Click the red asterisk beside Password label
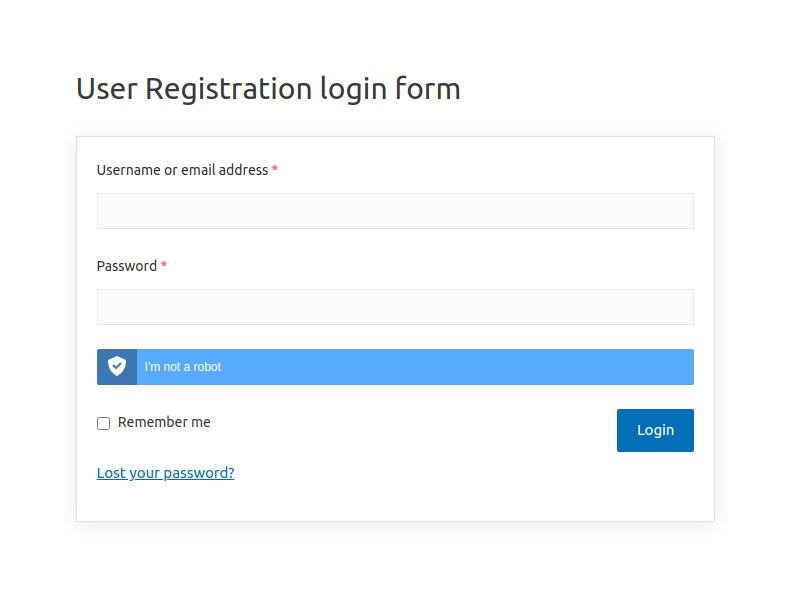The height and width of the screenshot is (596, 788). pos(164,266)
